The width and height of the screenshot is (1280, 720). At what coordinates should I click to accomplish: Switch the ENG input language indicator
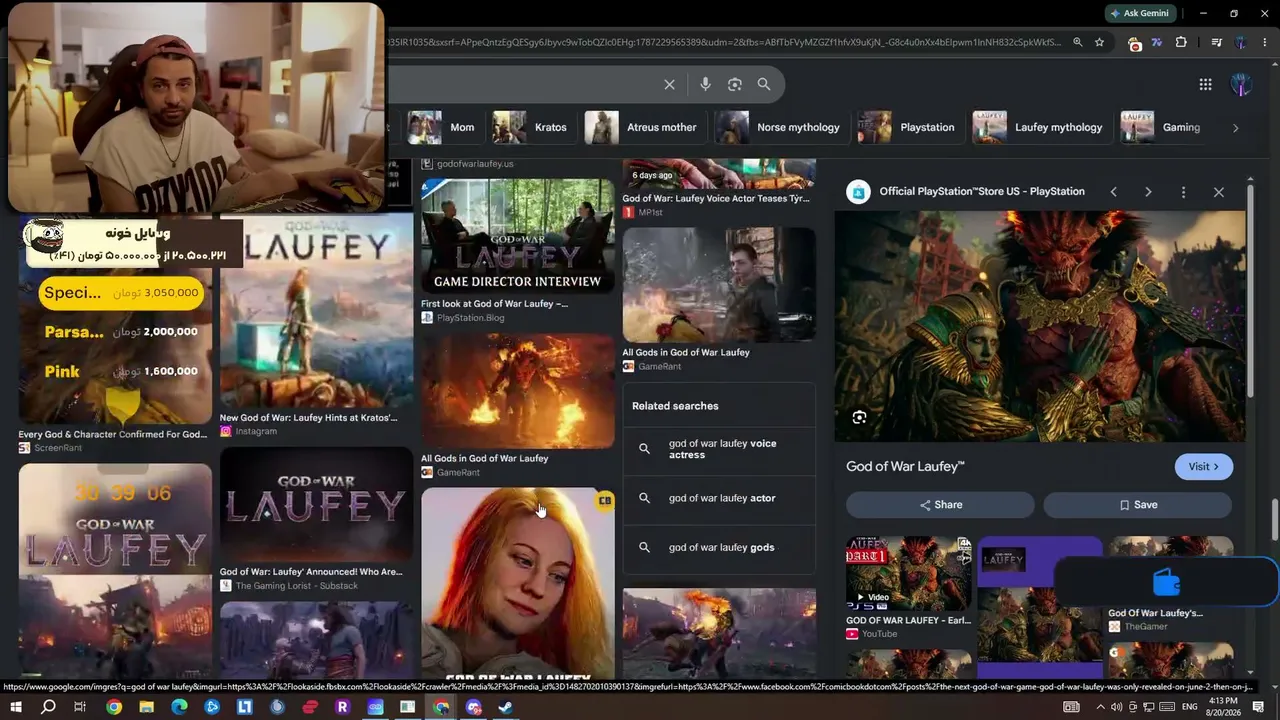click(x=1189, y=707)
